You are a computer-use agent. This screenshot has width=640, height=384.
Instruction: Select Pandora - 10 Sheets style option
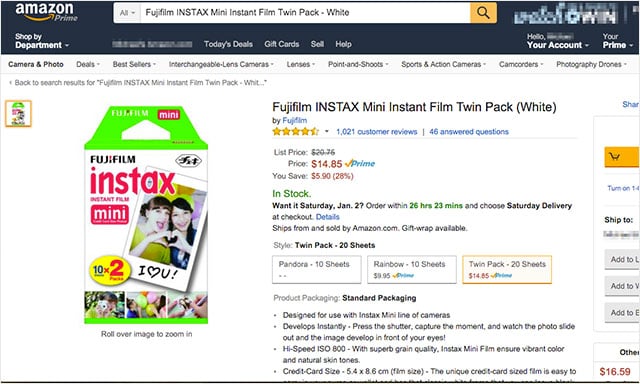[x=317, y=269]
